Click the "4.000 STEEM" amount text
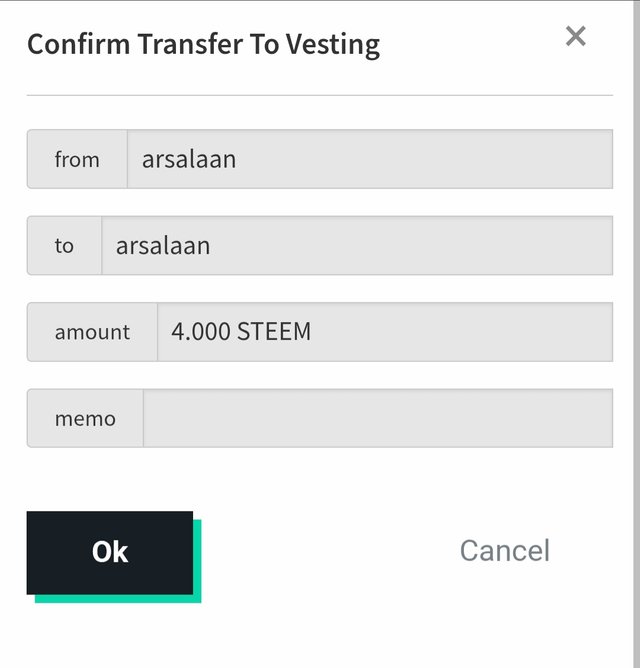 [241, 331]
